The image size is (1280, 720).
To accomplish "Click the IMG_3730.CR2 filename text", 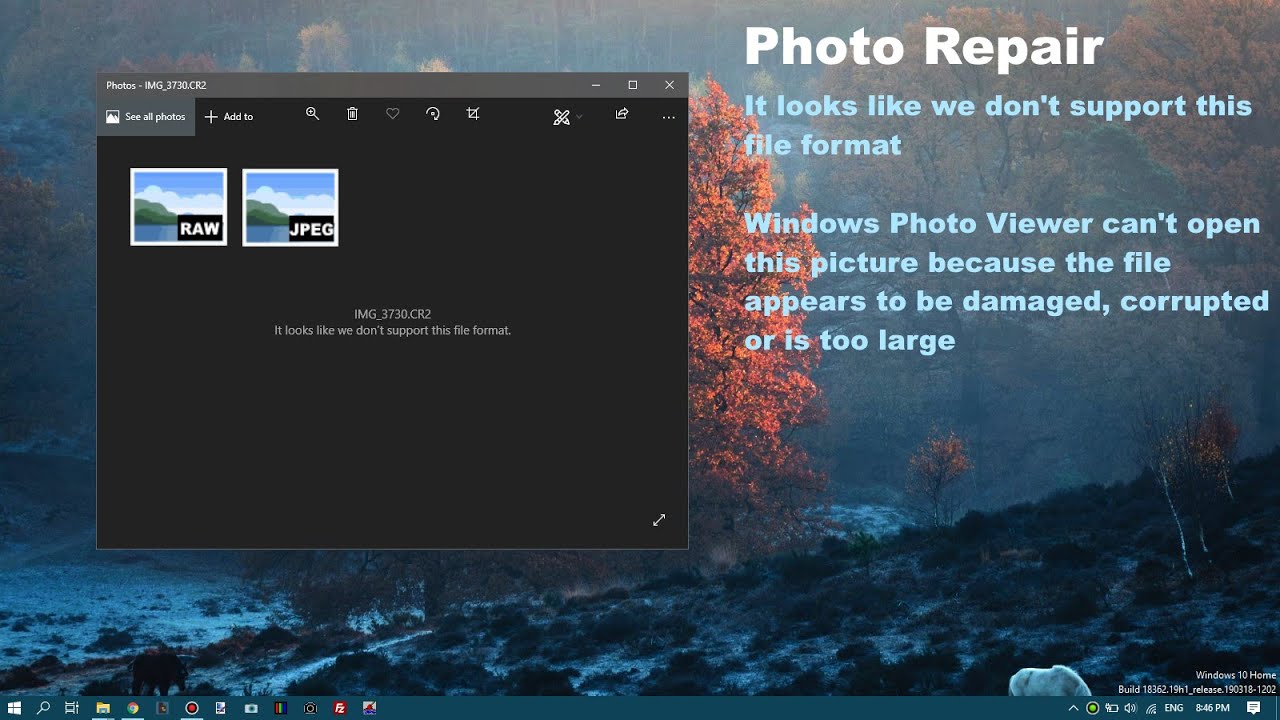I will pos(393,314).
